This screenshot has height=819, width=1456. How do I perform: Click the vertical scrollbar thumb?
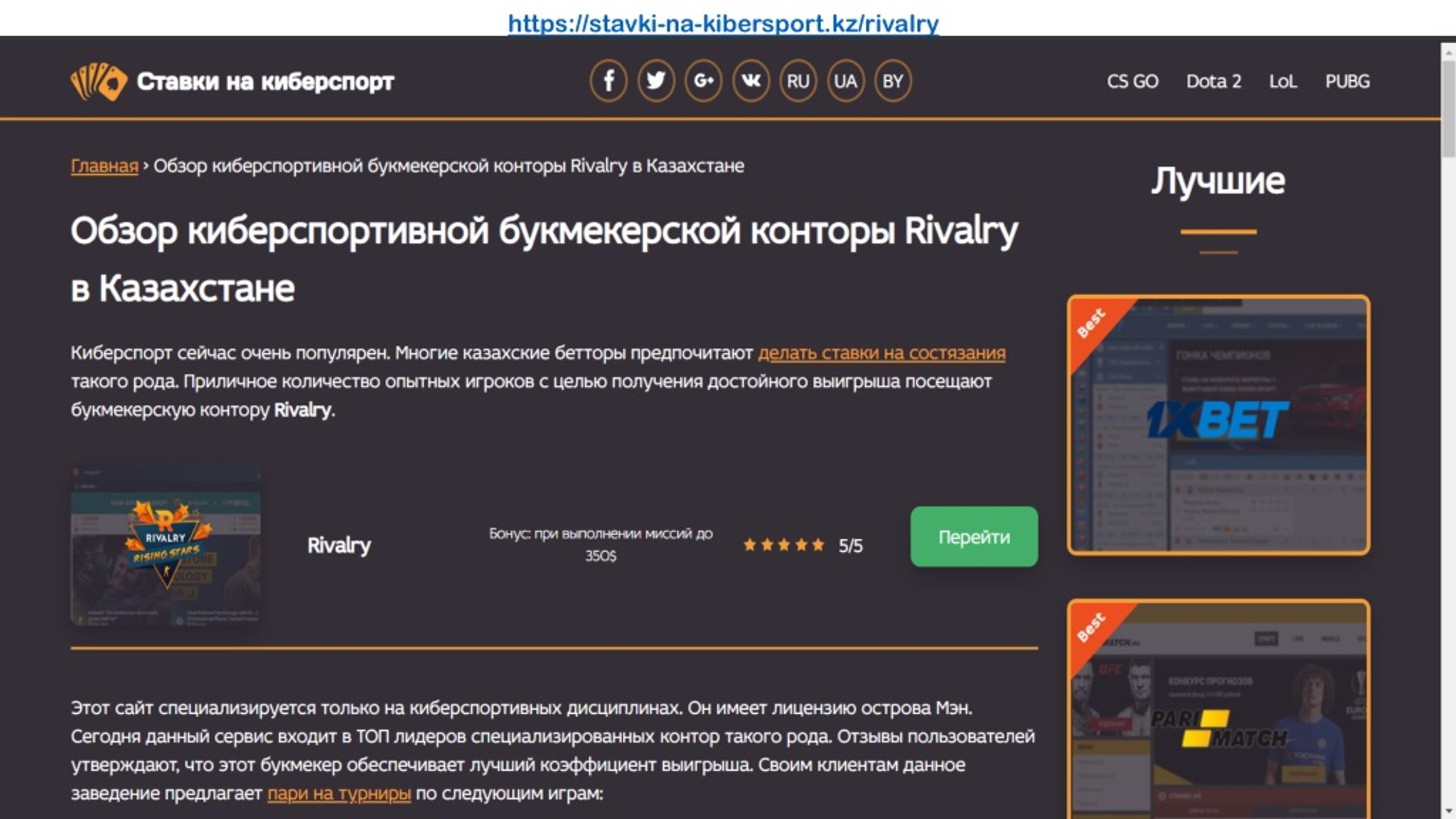point(1449,108)
